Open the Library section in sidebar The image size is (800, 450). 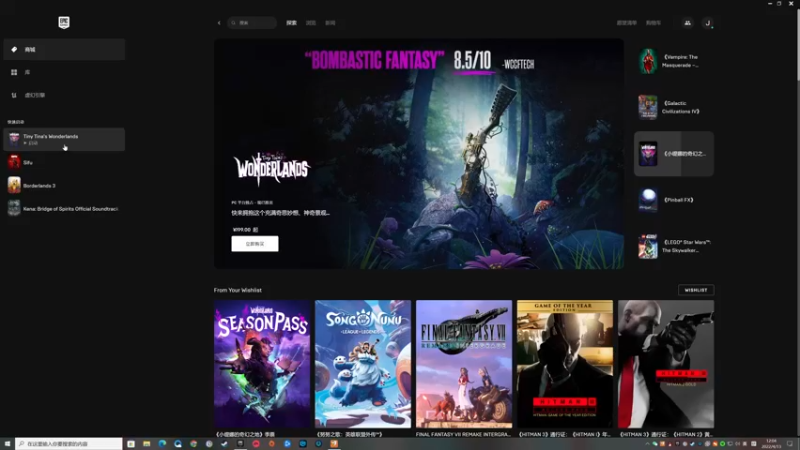pos(64,72)
